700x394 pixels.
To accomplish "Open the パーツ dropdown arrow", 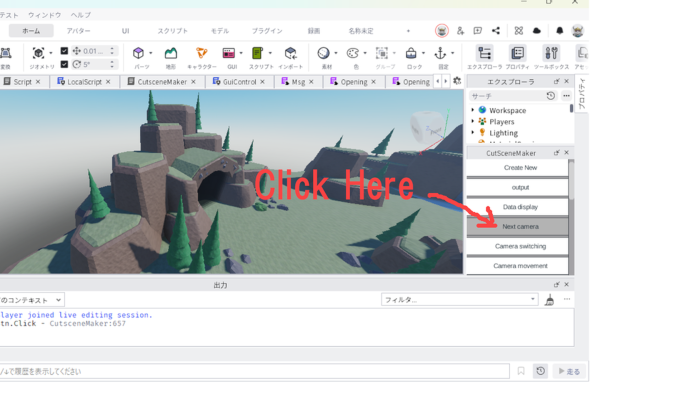I will [x=150, y=53].
